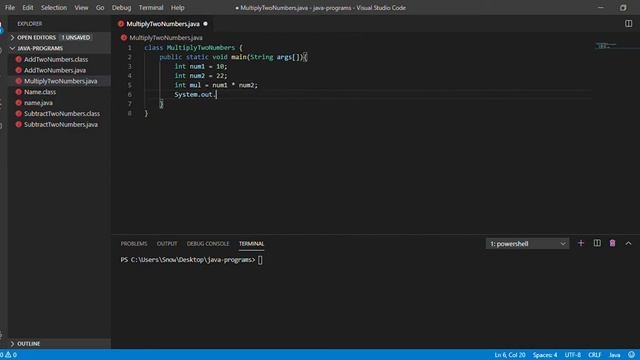Place cursor after System.out. on line 6
This screenshot has height=360, width=640.
[x=216, y=94]
